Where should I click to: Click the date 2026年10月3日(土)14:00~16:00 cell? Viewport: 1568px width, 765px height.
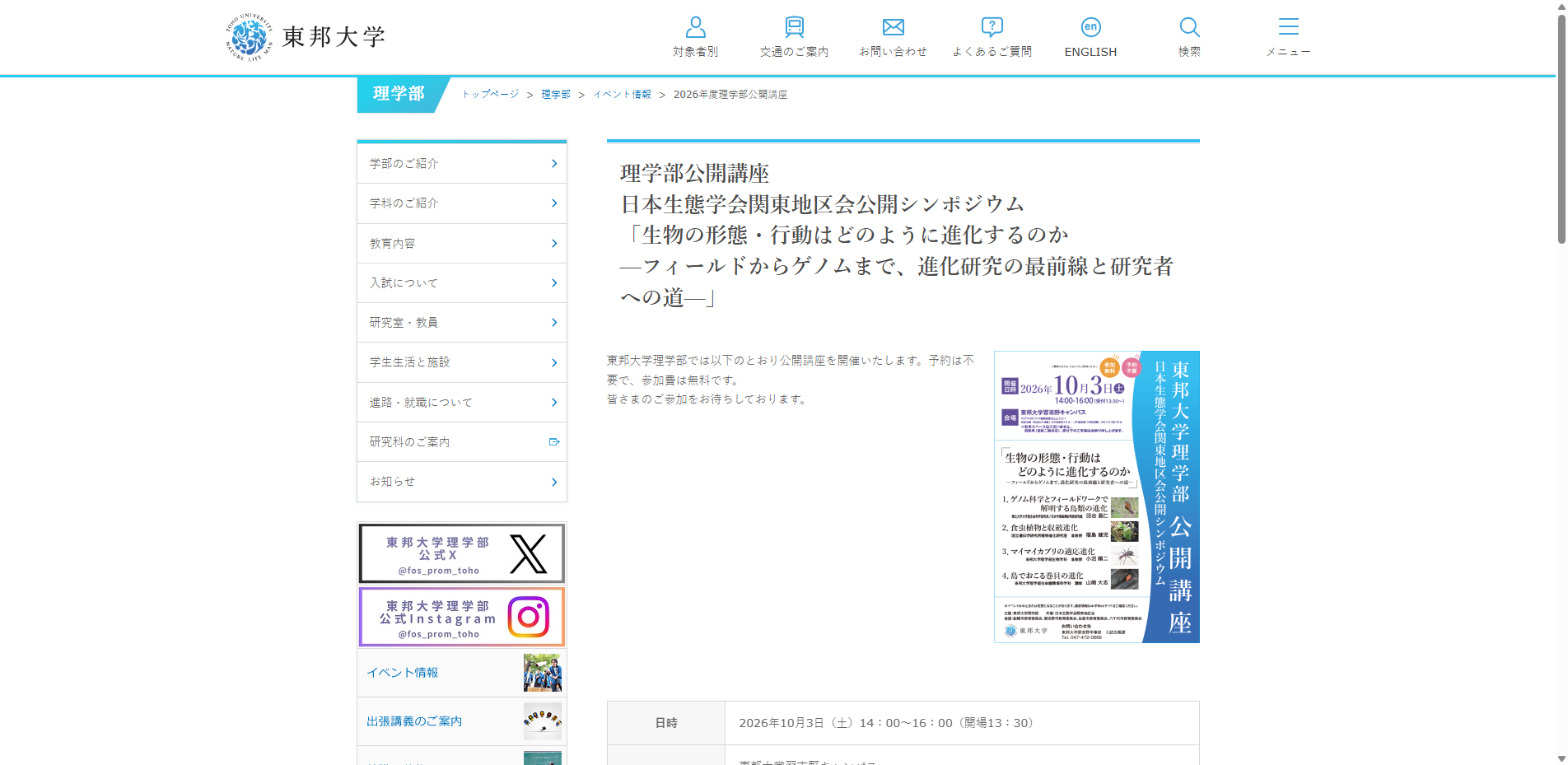[962, 723]
